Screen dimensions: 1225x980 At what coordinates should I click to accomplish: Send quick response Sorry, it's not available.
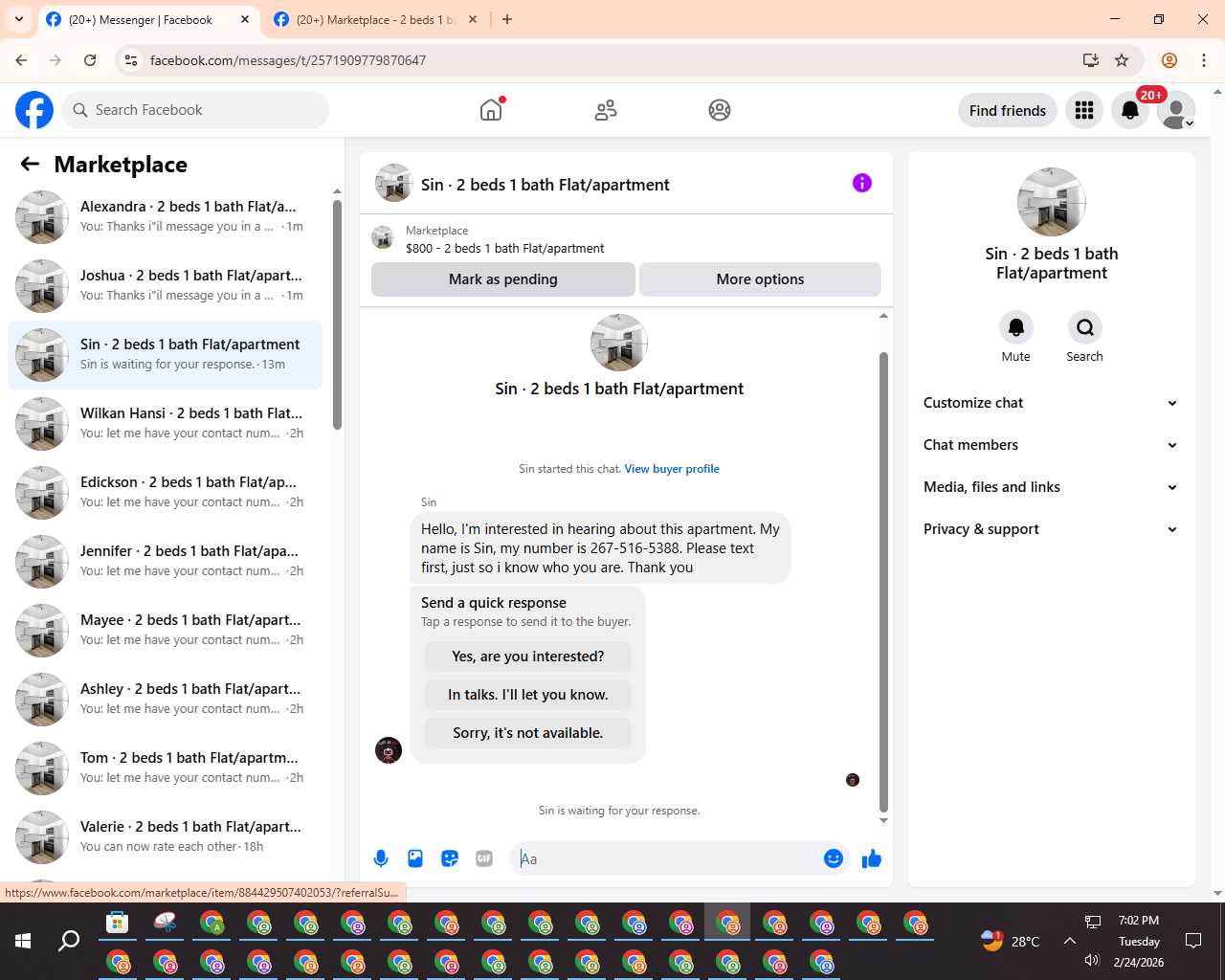coord(528,733)
